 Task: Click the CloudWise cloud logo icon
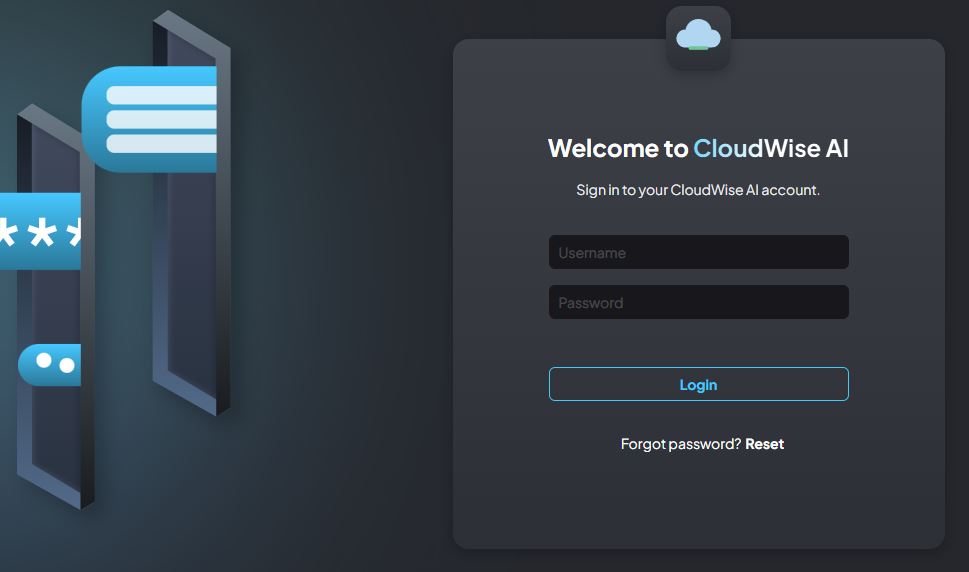[x=698, y=36]
